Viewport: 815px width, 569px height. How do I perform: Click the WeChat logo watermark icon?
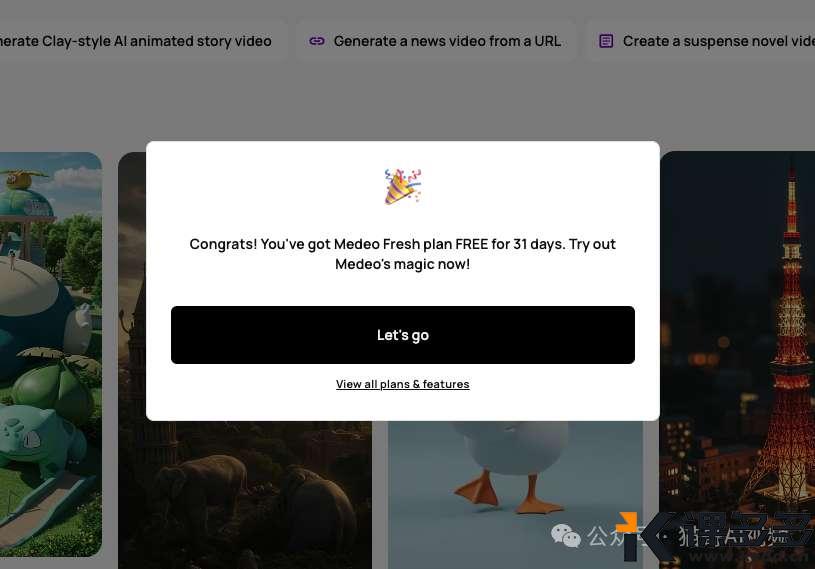tap(566, 535)
